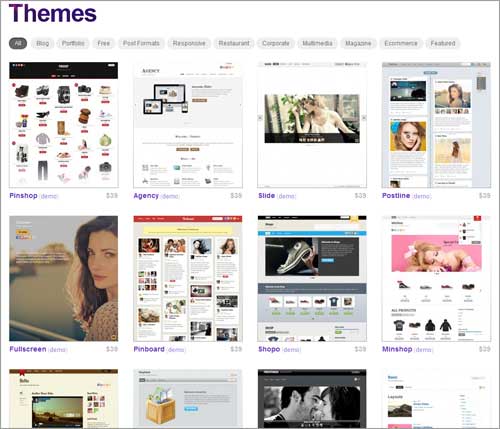Open the Minshop theme preview image
The height and width of the screenshot is (429, 500).
(436, 279)
